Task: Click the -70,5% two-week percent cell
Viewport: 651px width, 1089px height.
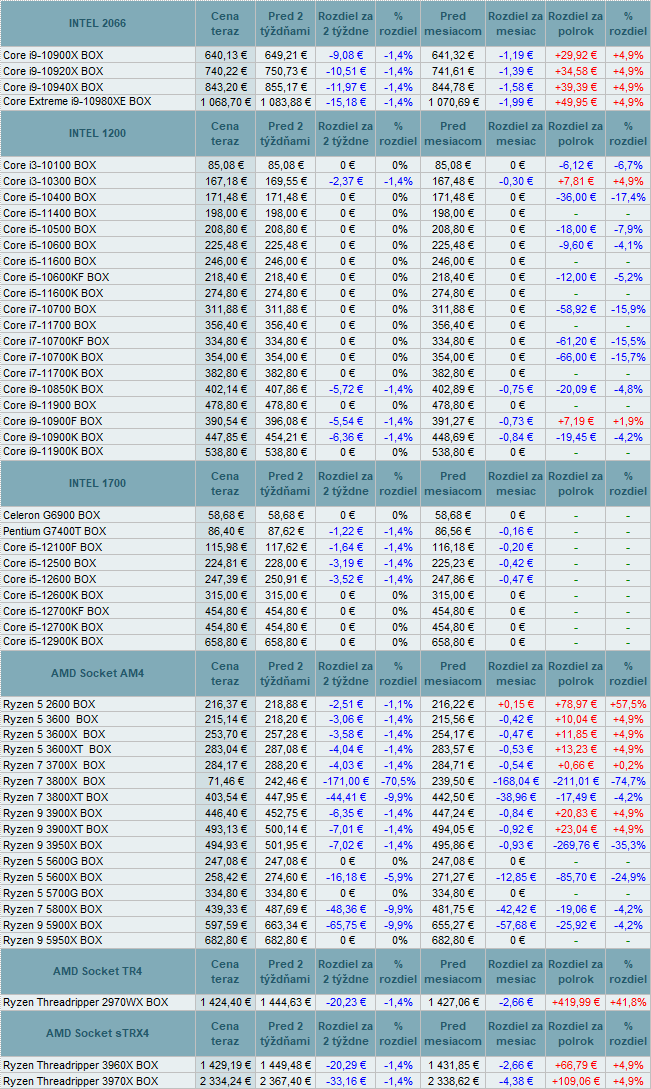Action: point(398,781)
